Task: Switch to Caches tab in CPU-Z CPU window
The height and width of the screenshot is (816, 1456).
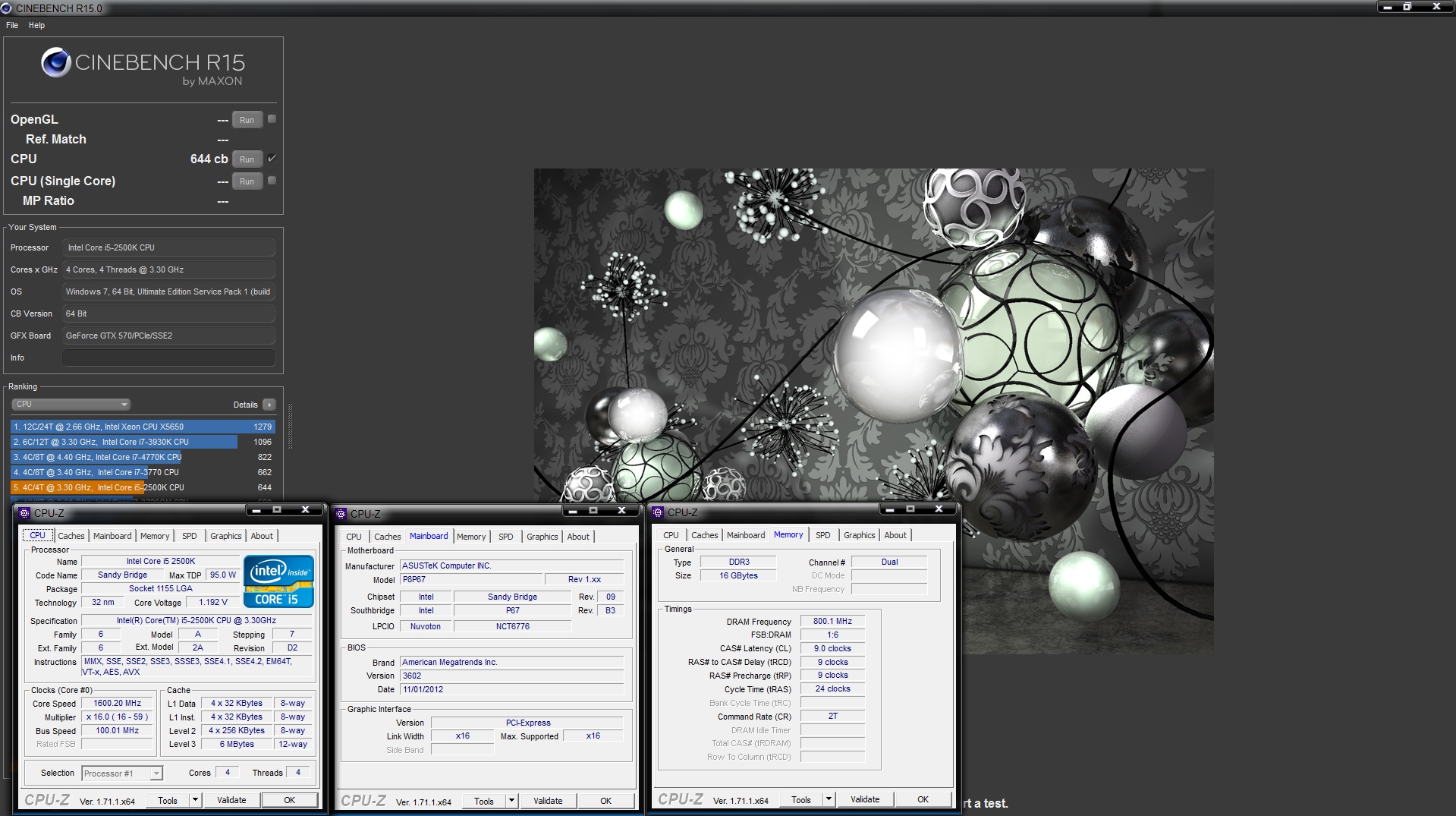Action: (71, 536)
